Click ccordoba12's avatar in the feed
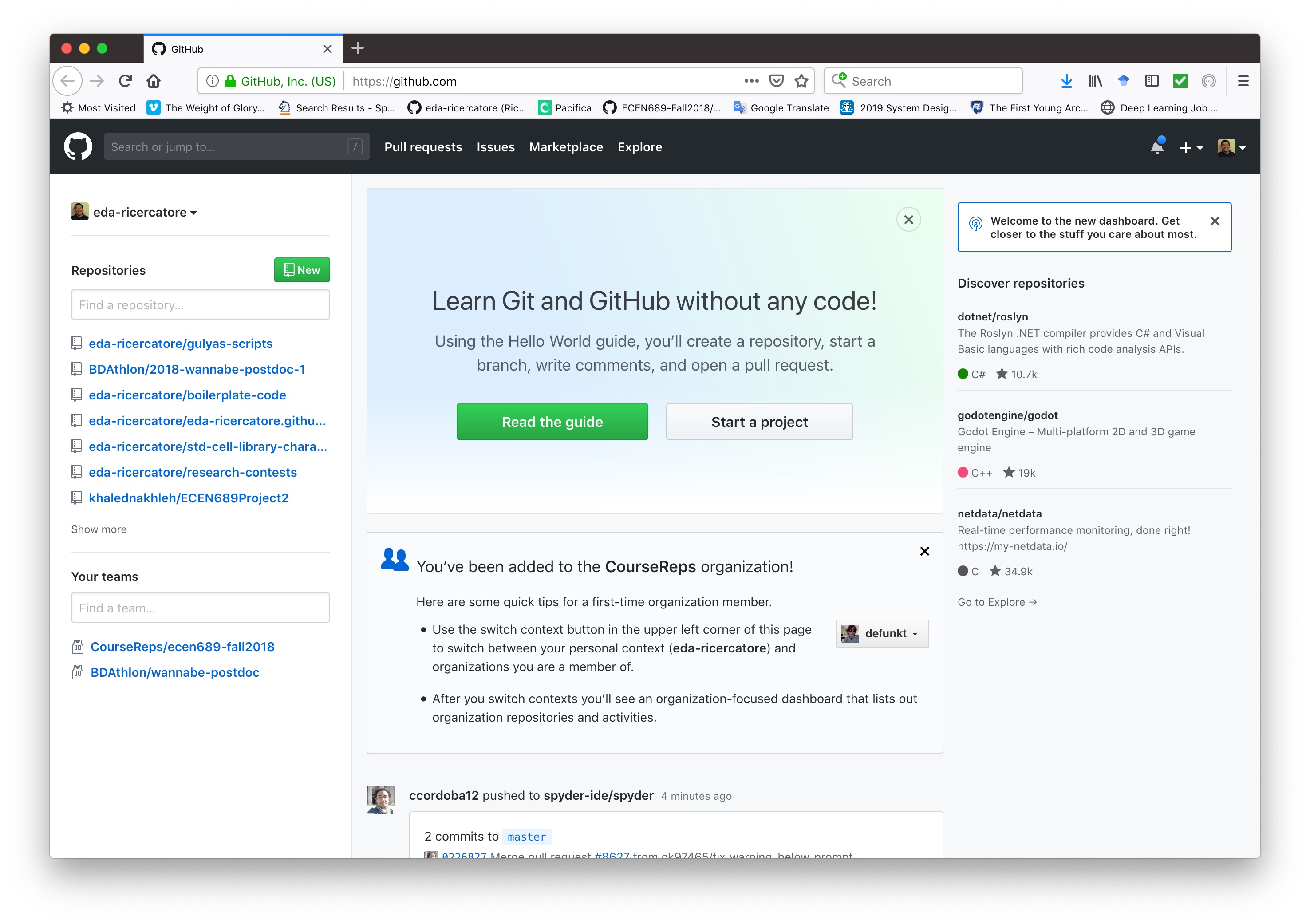1310x924 pixels. (381, 799)
